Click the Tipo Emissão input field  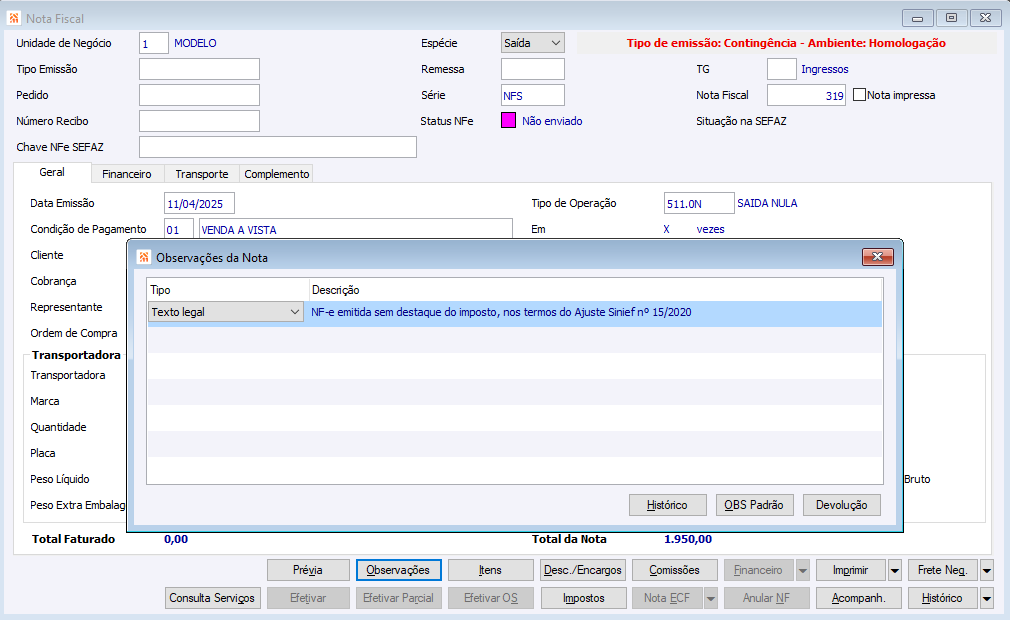click(199, 69)
